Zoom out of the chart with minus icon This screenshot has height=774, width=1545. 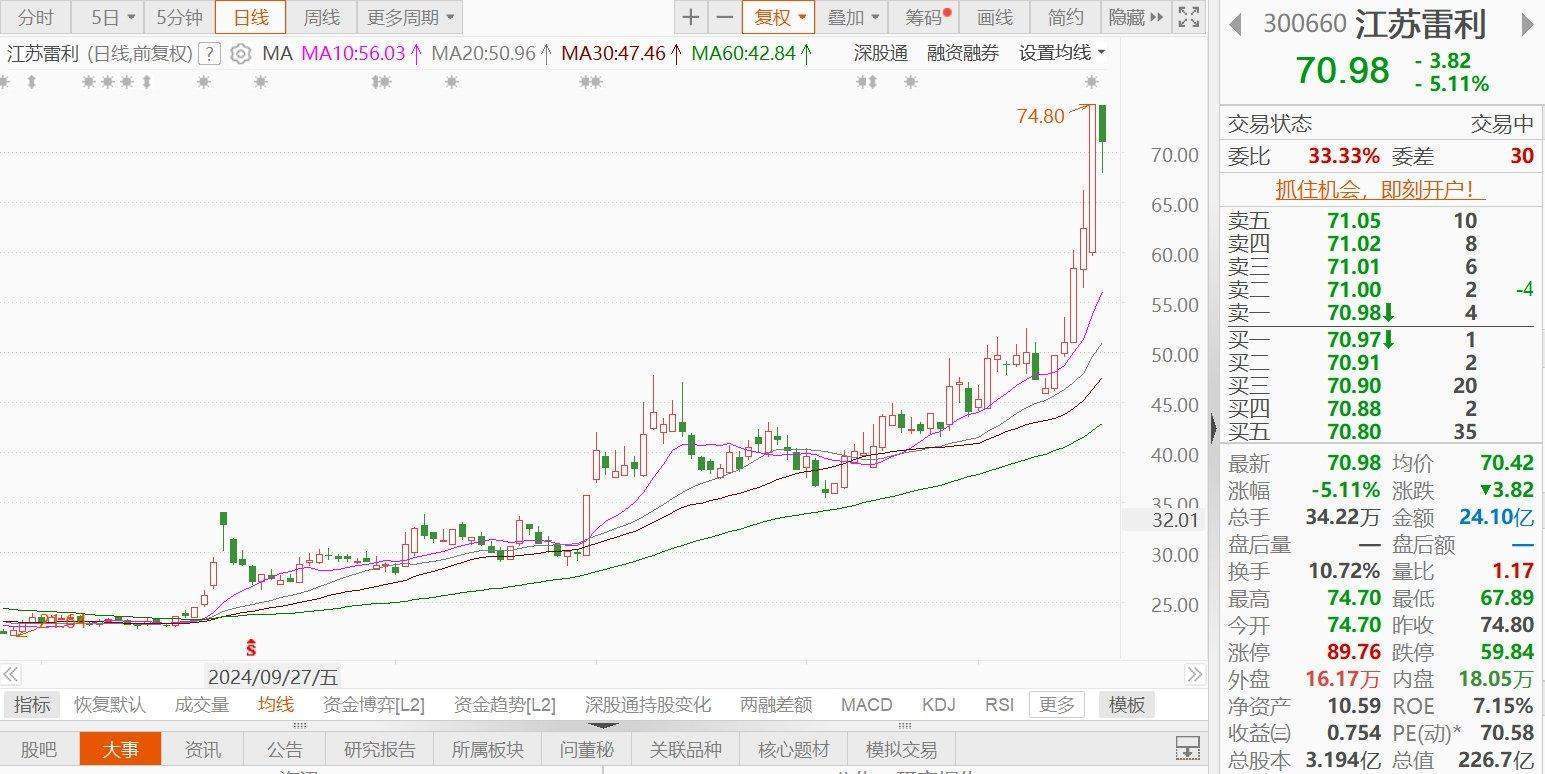[724, 17]
